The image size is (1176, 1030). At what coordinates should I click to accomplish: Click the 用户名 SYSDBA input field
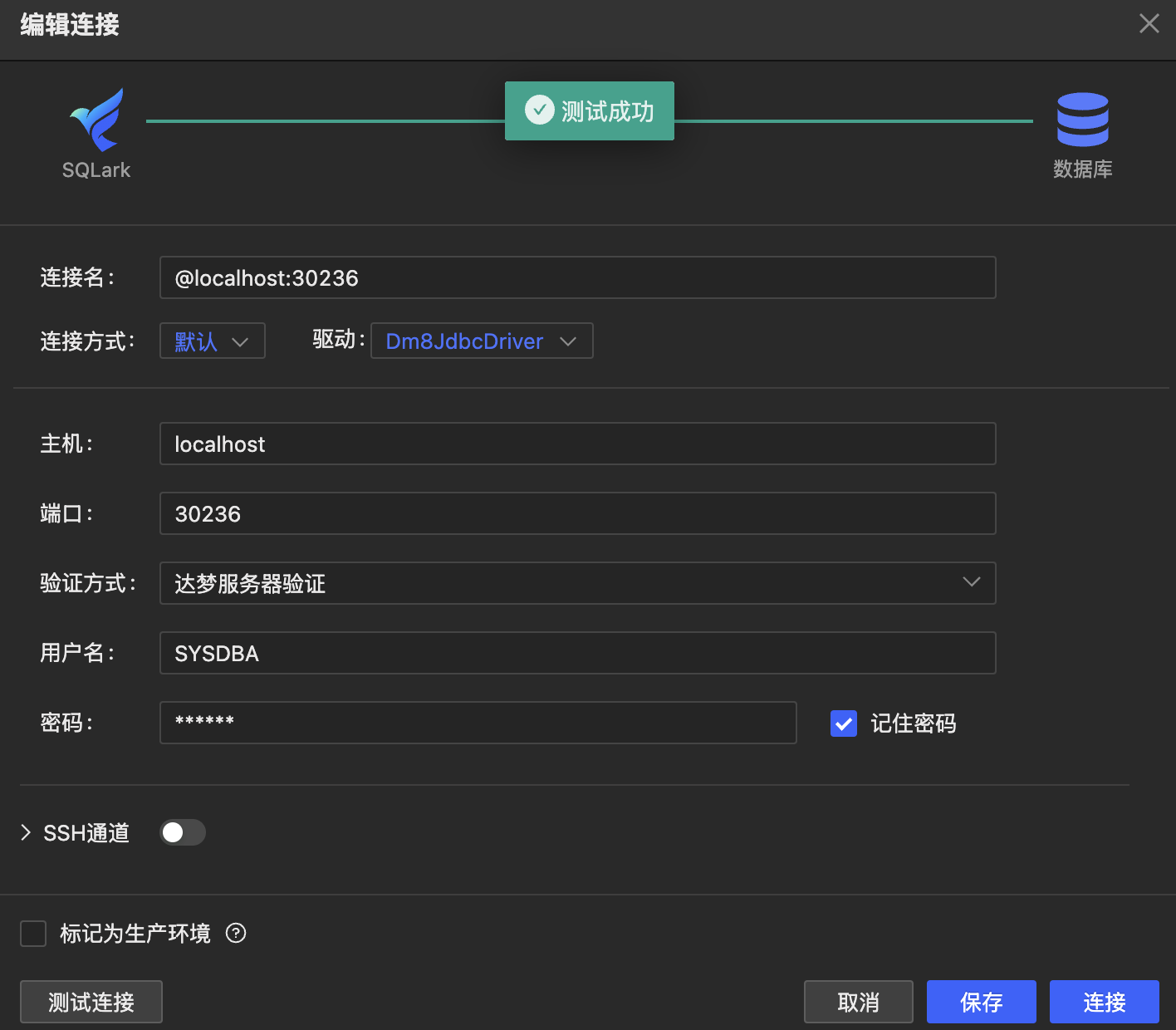(x=577, y=653)
